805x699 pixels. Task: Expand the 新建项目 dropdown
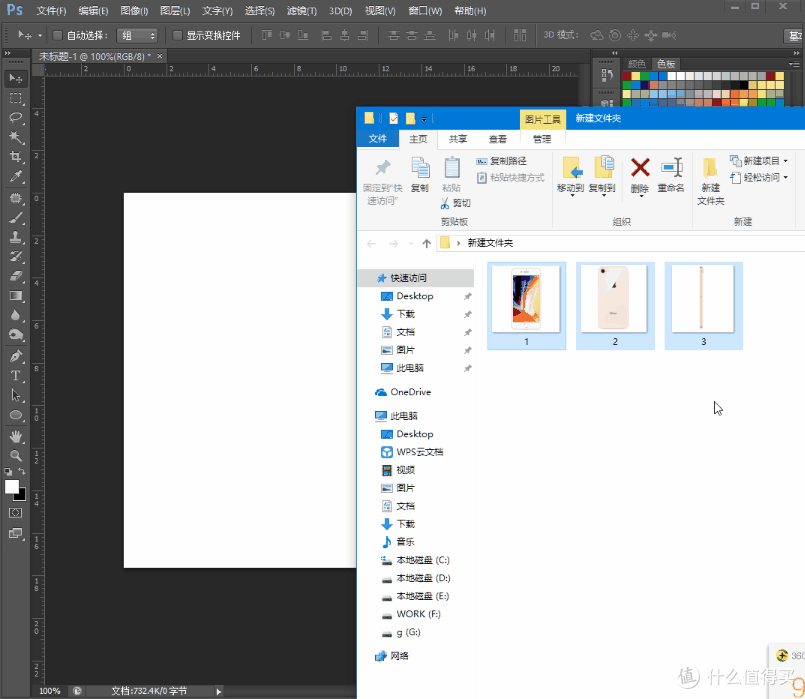point(785,161)
